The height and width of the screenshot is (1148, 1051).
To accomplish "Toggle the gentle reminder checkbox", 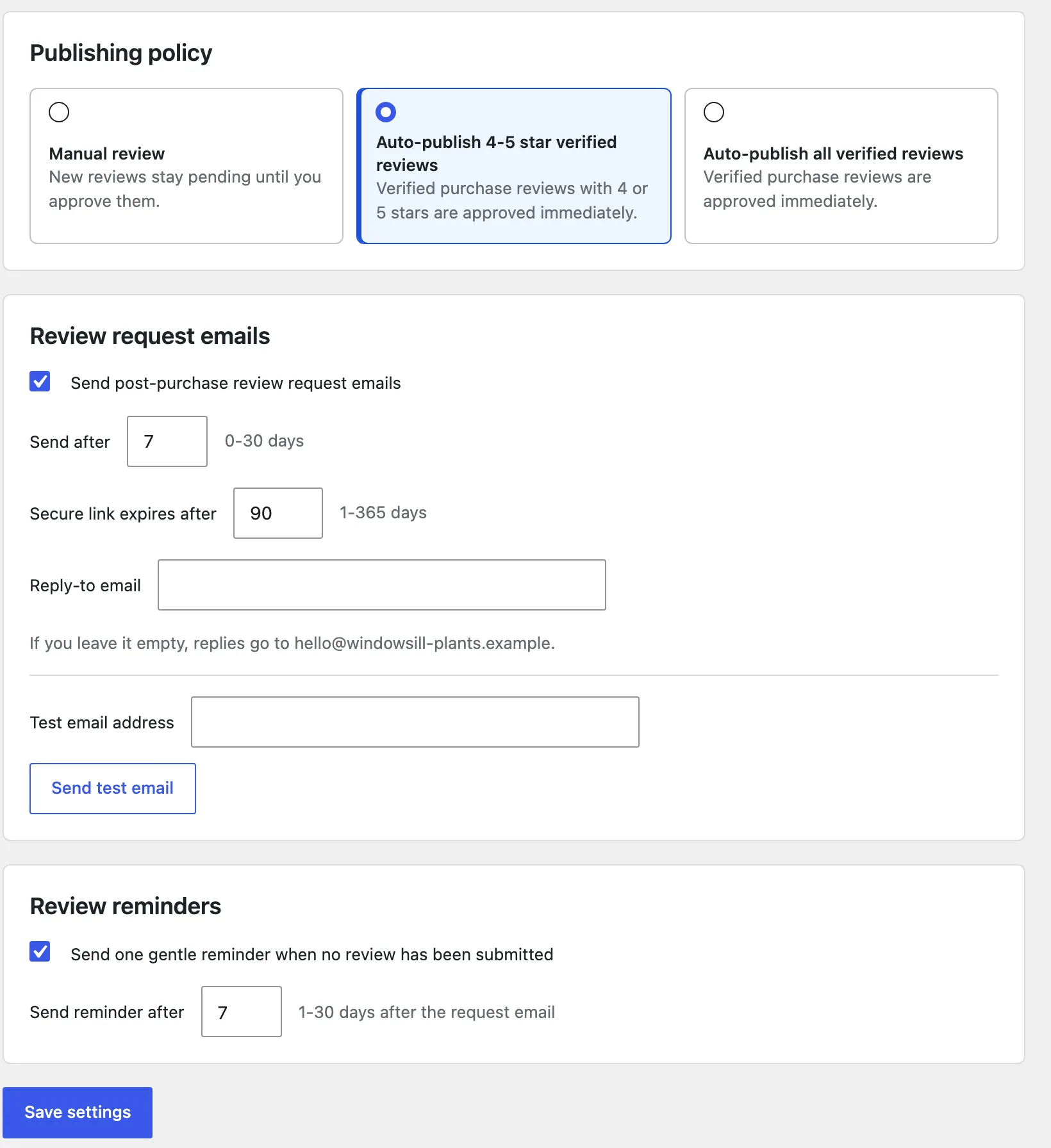I will click(x=40, y=951).
